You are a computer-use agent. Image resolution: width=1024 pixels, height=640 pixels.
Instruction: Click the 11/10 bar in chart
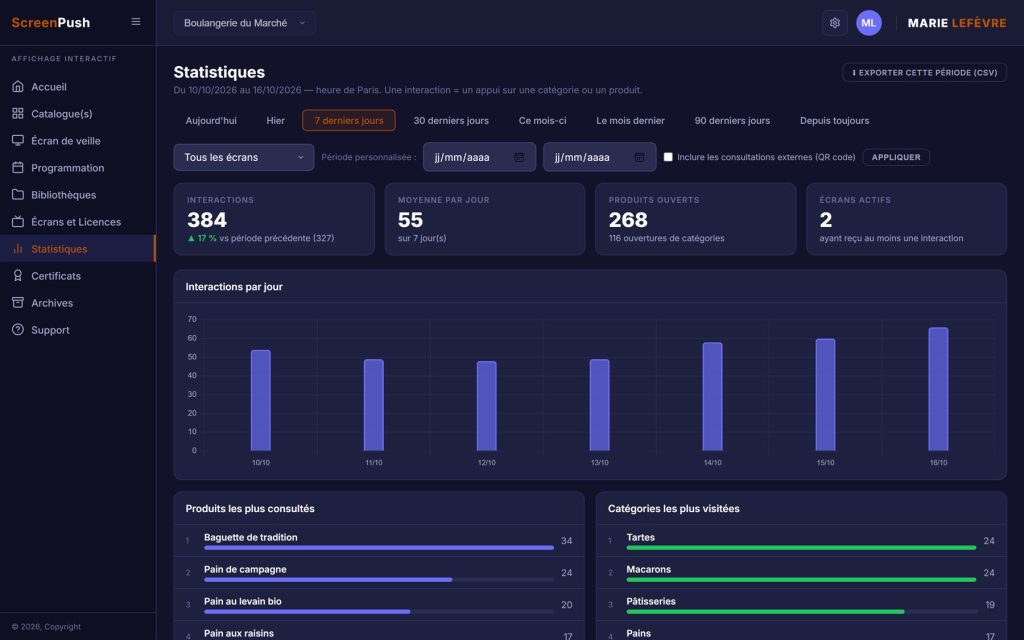374,405
